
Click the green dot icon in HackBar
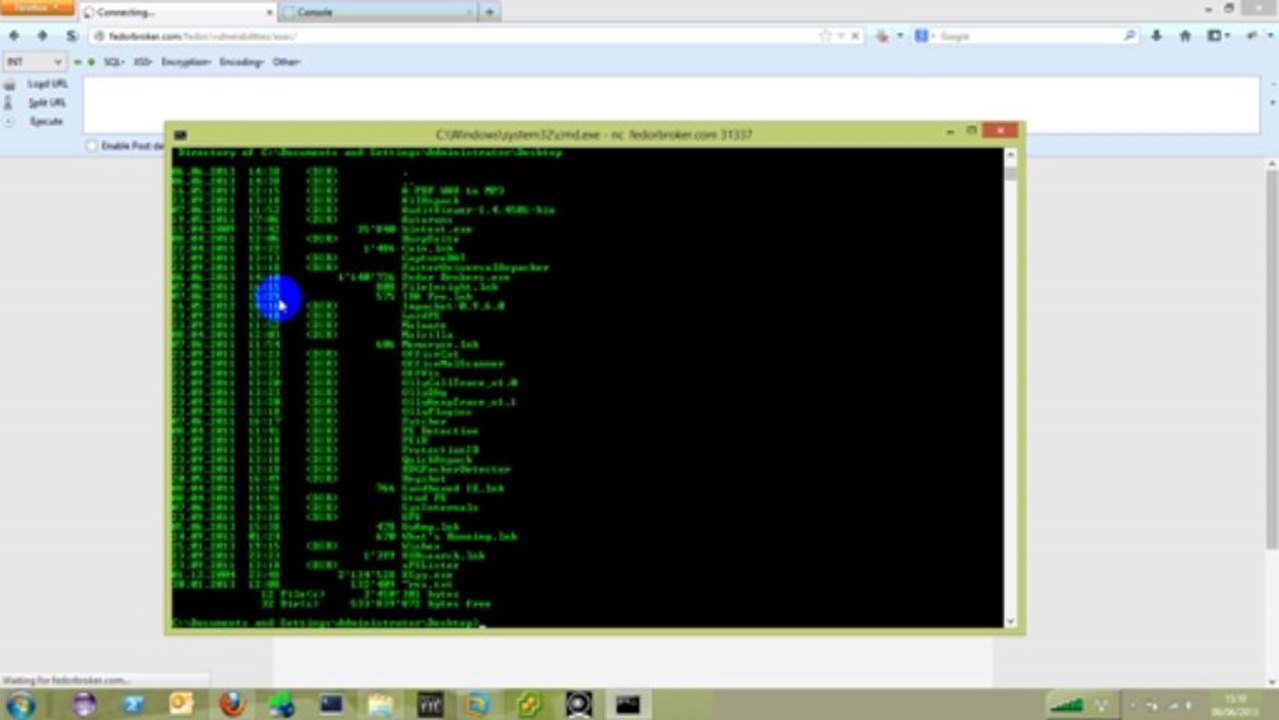92,62
